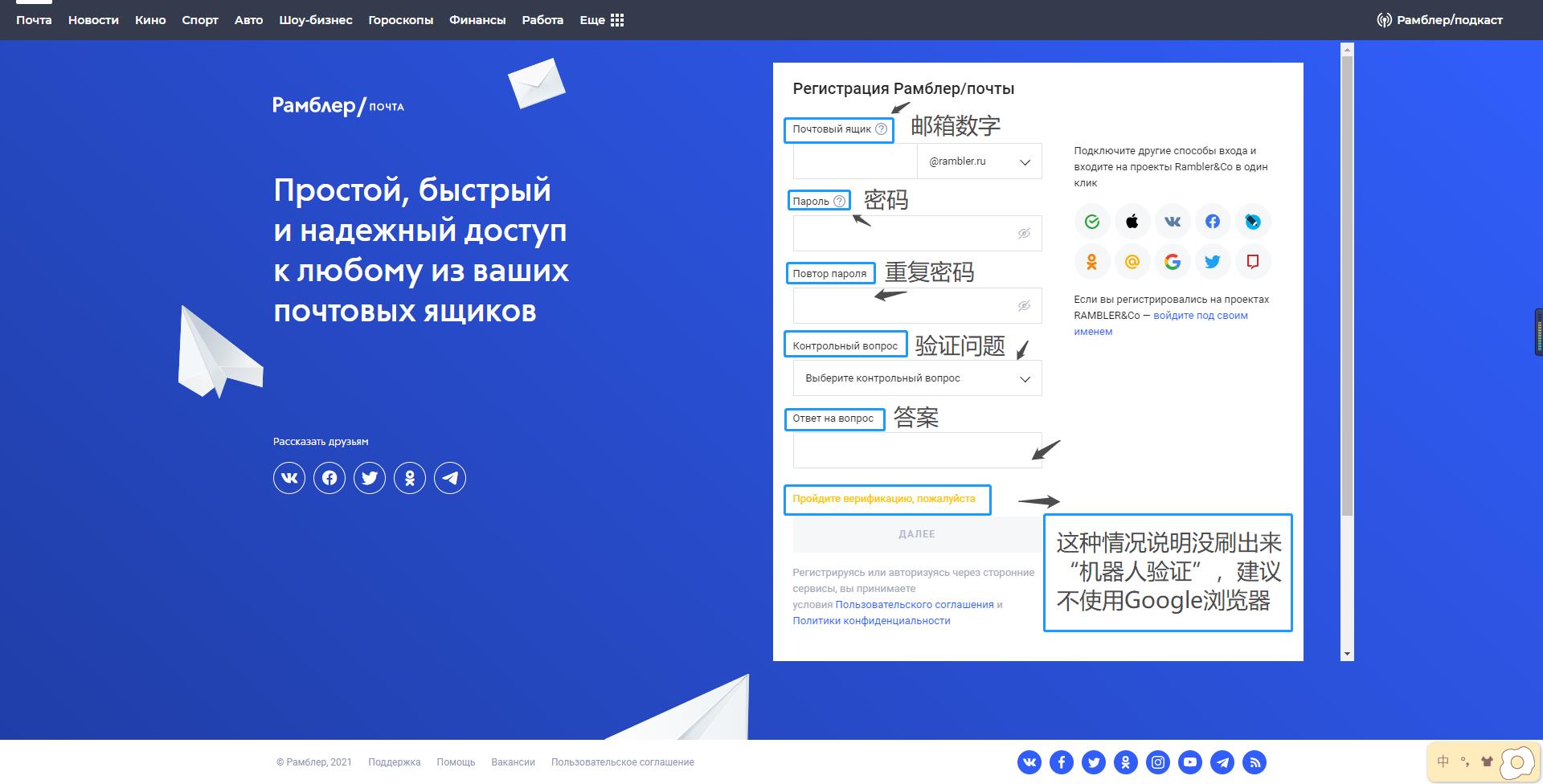Screen dimensions: 1543x784
Task: Open the footer RSS feed icon
Action: coord(1254,762)
